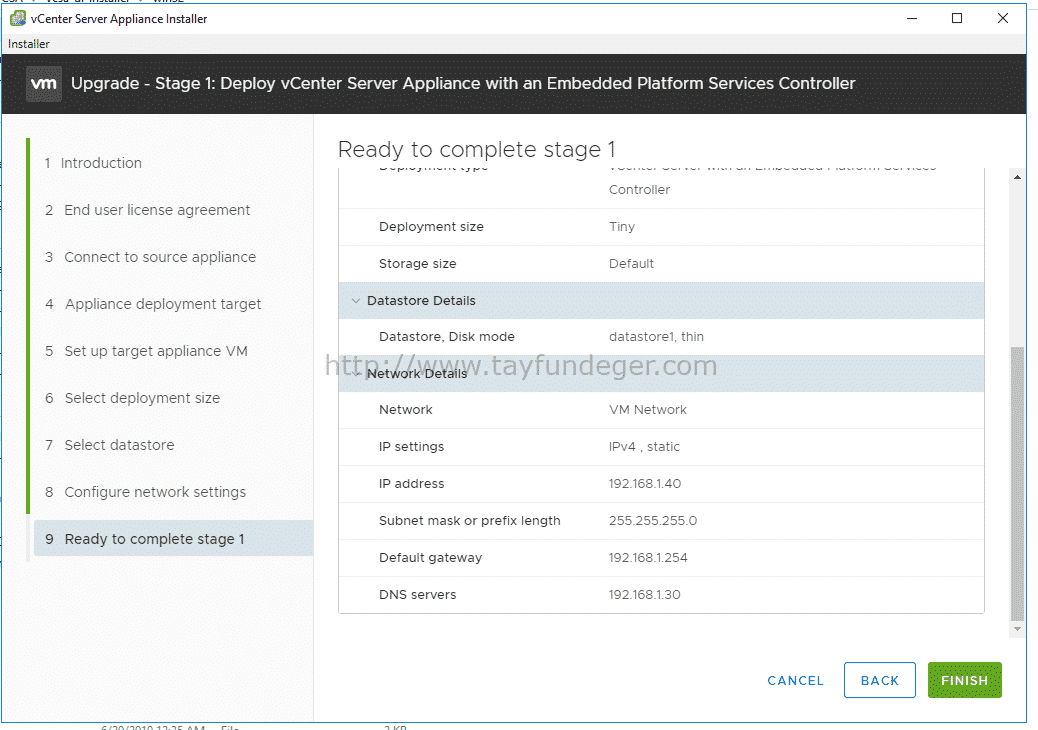Screen dimensions: 1038x730
Task: Go to step 7 Select datastore
Action: [110, 445]
